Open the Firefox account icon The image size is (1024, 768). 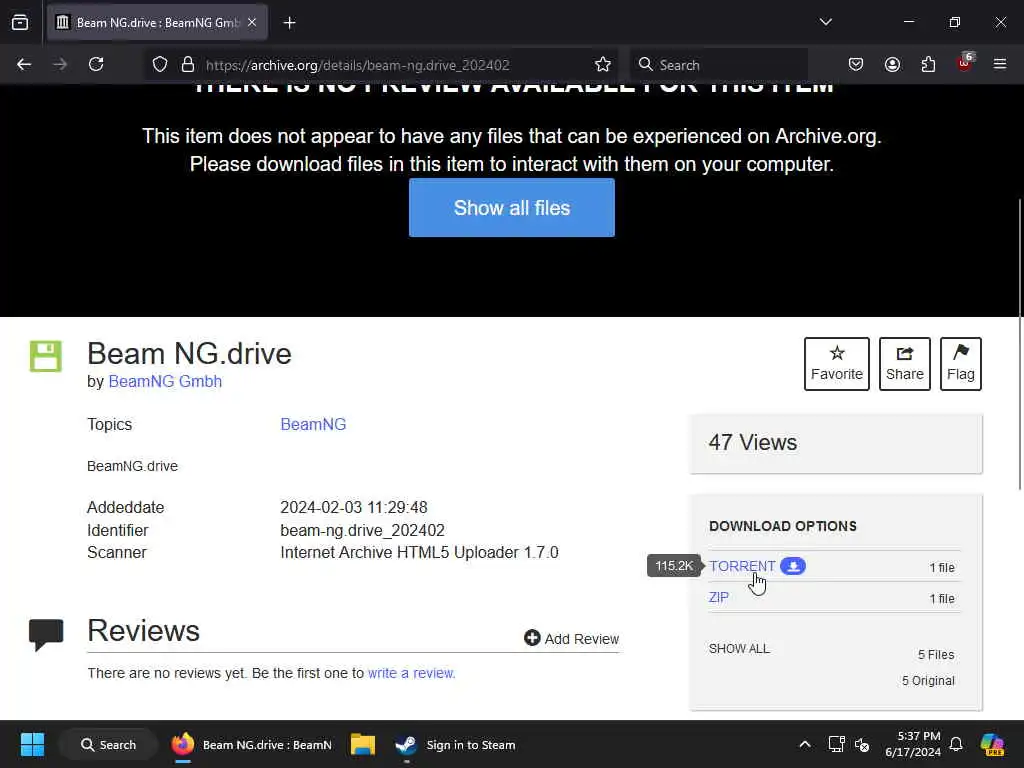(x=892, y=64)
